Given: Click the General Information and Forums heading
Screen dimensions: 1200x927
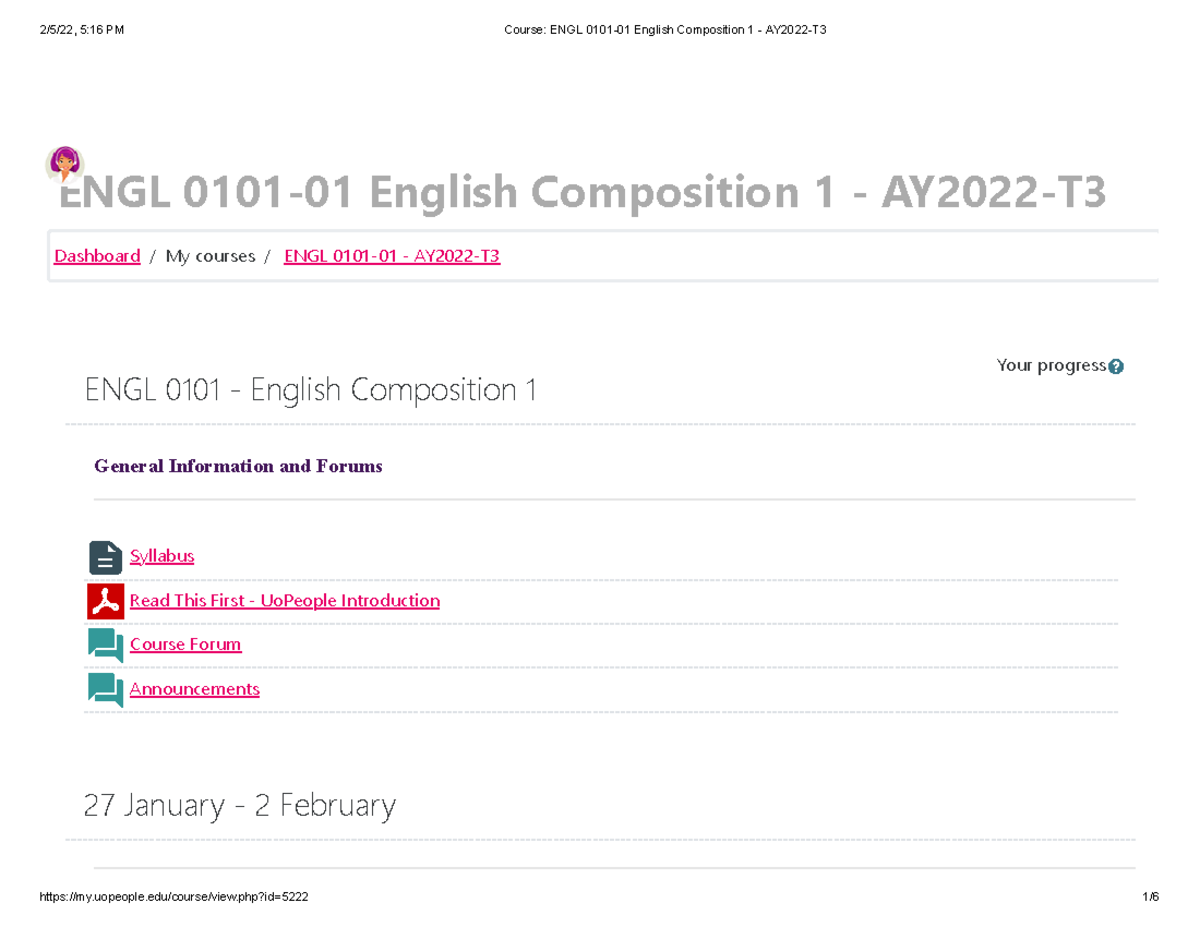Looking at the screenshot, I should click(x=238, y=466).
